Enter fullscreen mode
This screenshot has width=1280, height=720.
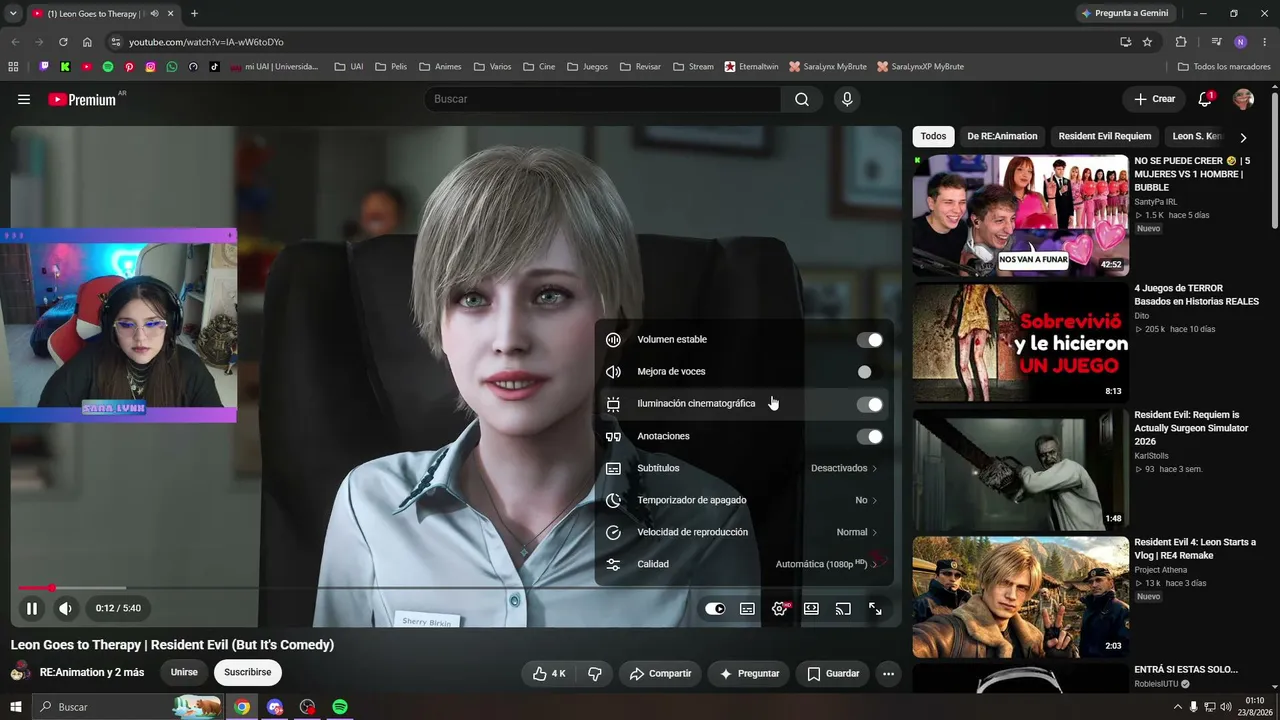(875, 608)
